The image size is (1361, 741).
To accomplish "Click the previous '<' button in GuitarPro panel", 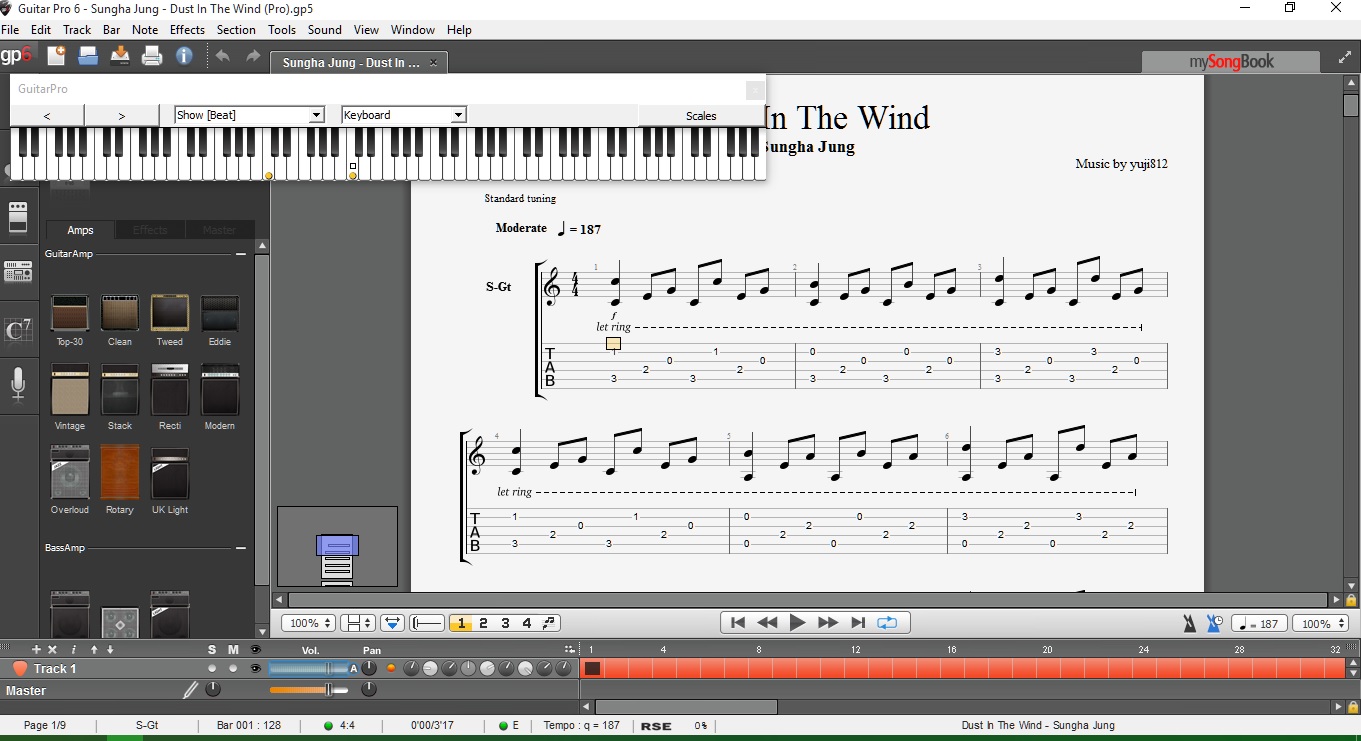I will click(47, 116).
